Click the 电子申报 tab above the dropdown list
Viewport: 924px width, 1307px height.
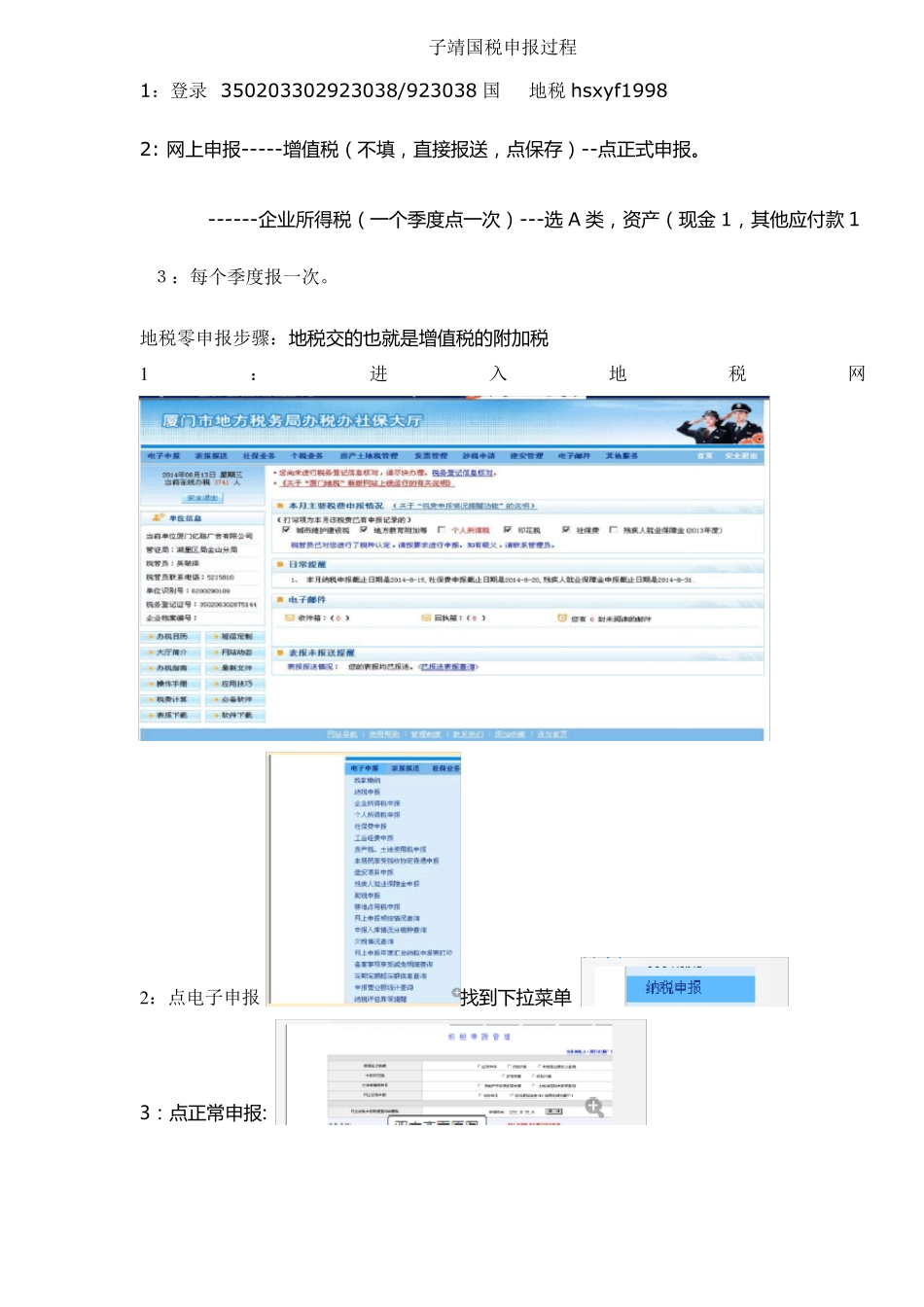365,769
